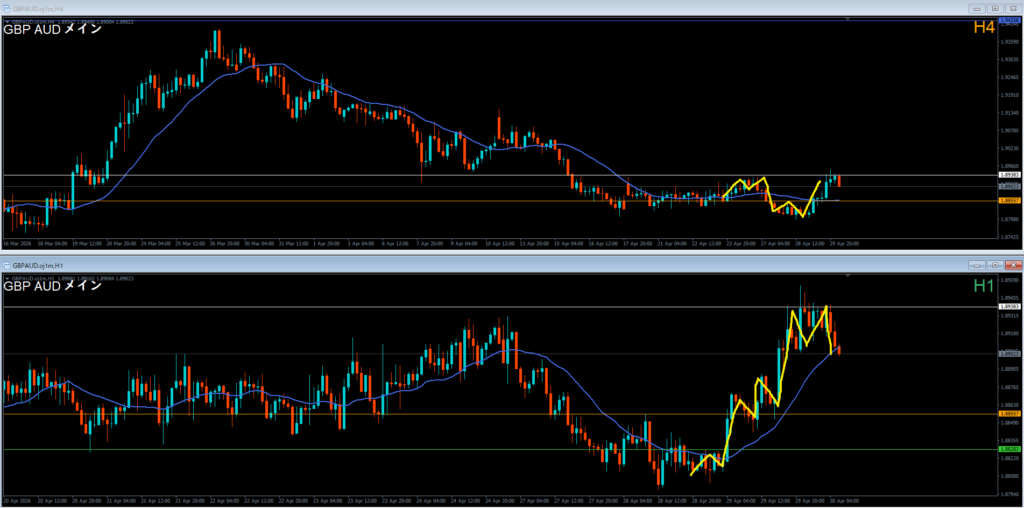
Task: Restore the H1 chart window size
Action: [994, 265]
